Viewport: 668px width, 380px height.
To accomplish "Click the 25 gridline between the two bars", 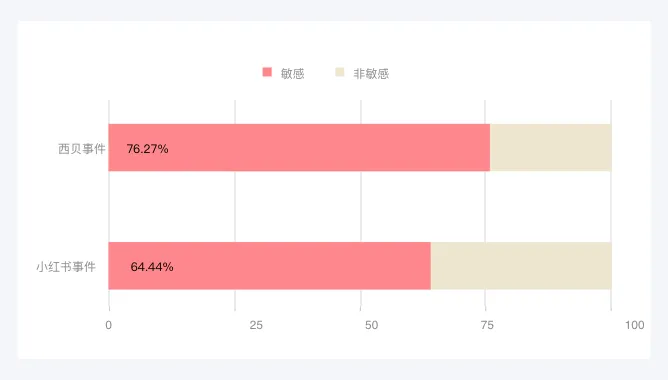I will (235, 207).
